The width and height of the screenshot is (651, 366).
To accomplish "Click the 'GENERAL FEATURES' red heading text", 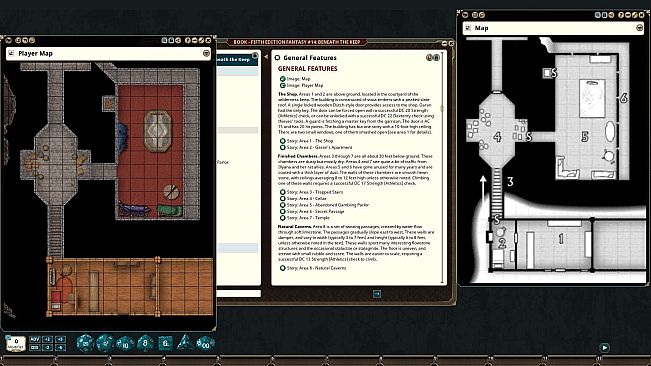I will 307,68.
